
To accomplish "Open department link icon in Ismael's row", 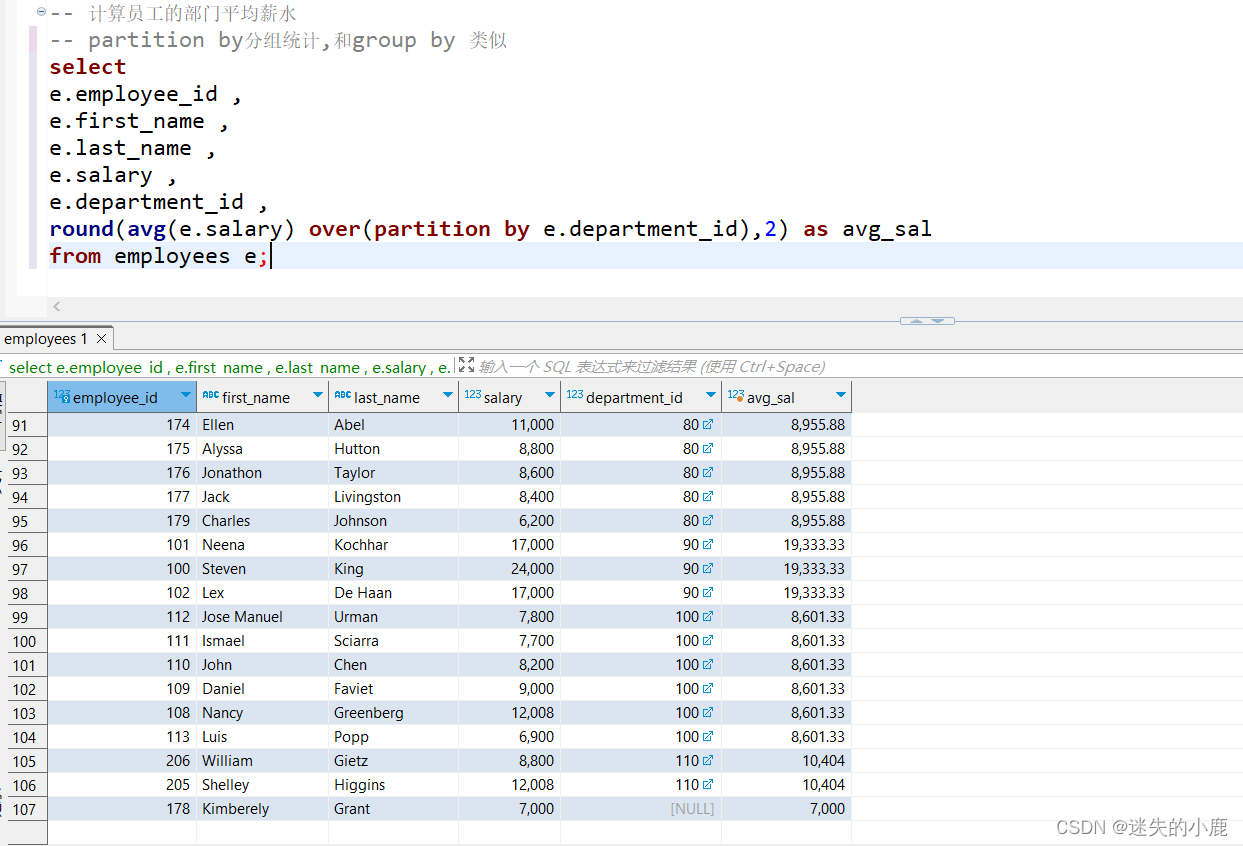I will click(x=708, y=640).
